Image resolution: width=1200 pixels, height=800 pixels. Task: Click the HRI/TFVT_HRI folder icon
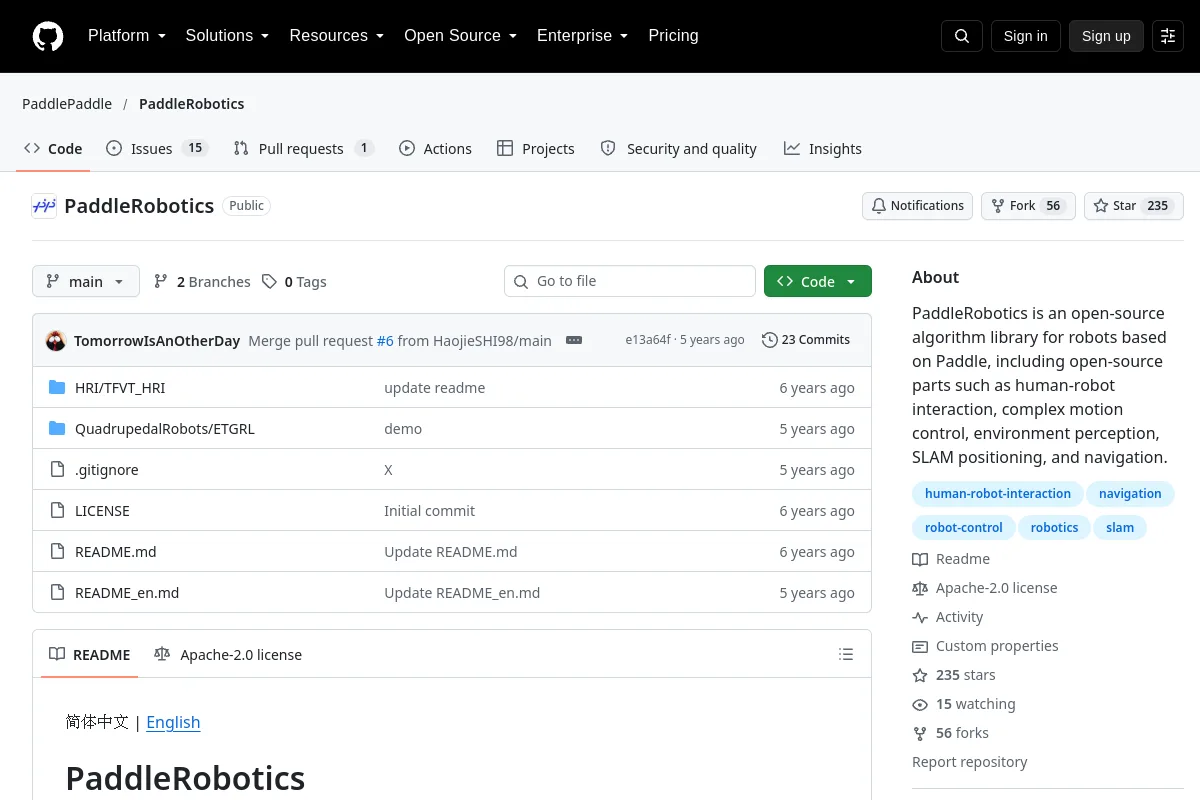(x=57, y=388)
